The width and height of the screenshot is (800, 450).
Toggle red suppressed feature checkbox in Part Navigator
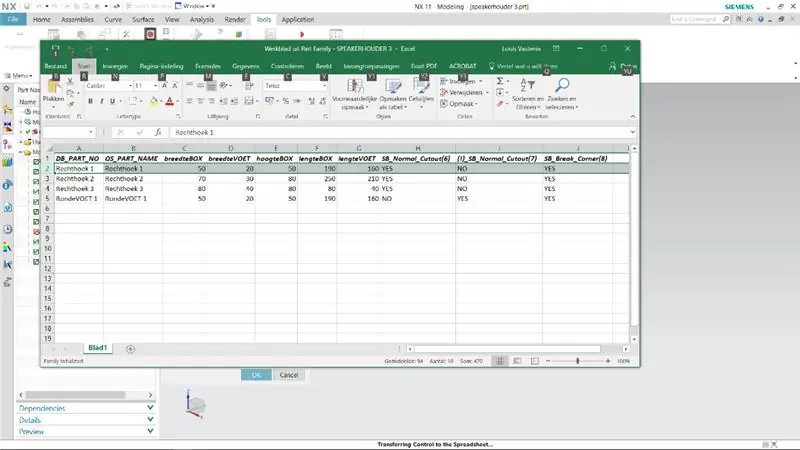pyautogui.click(x=36, y=232)
